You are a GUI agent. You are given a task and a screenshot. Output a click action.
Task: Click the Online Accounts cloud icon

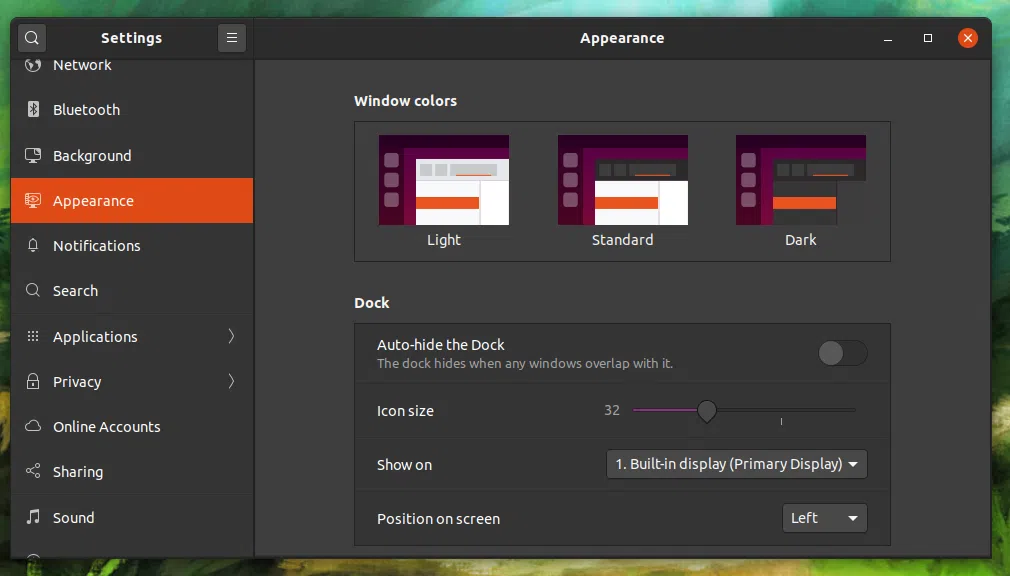pos(33,426)
